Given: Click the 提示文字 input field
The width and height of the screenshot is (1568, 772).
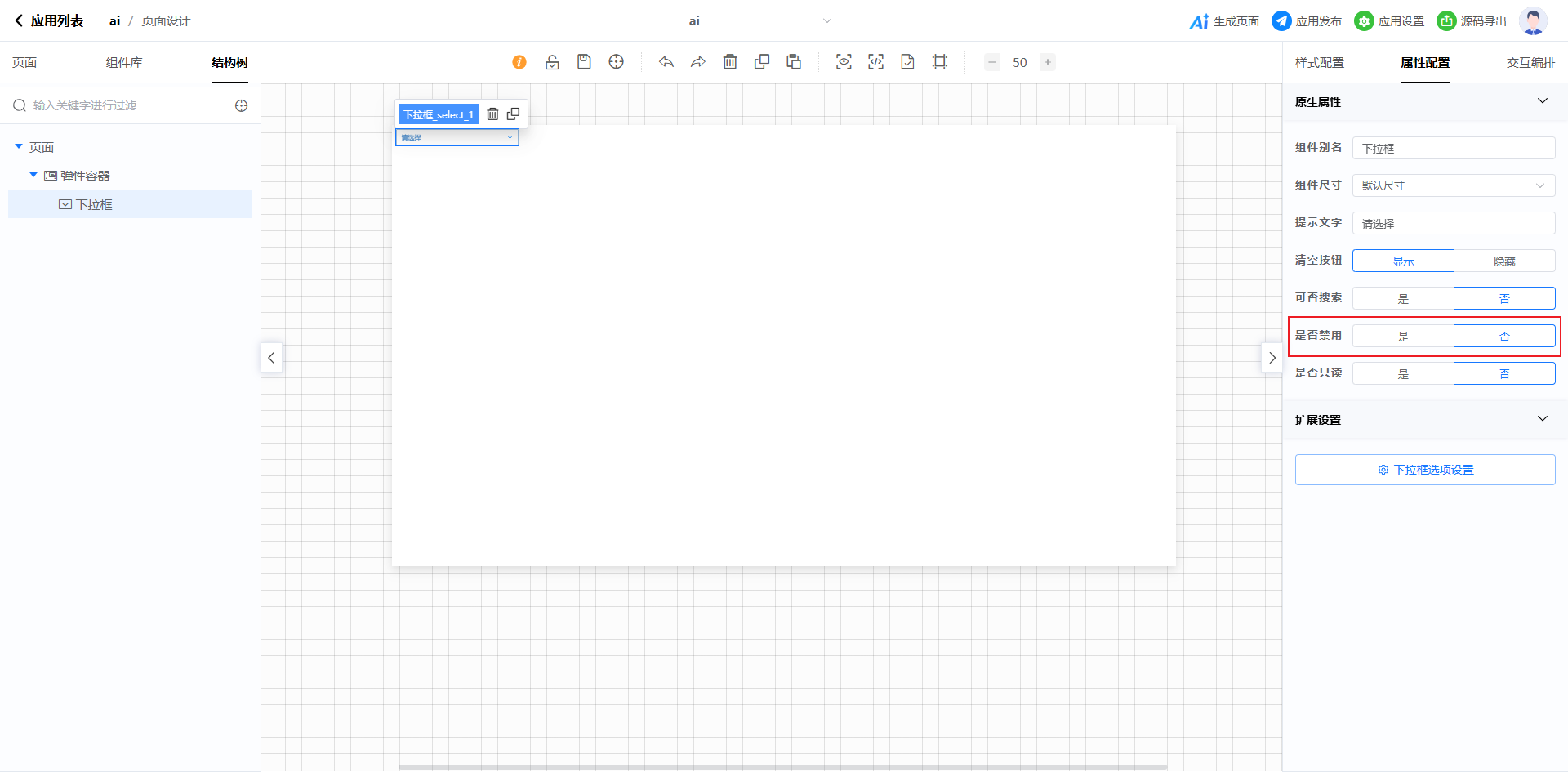Looking at the screenshot, I should pyautogui.click(x=1454, y=223).
